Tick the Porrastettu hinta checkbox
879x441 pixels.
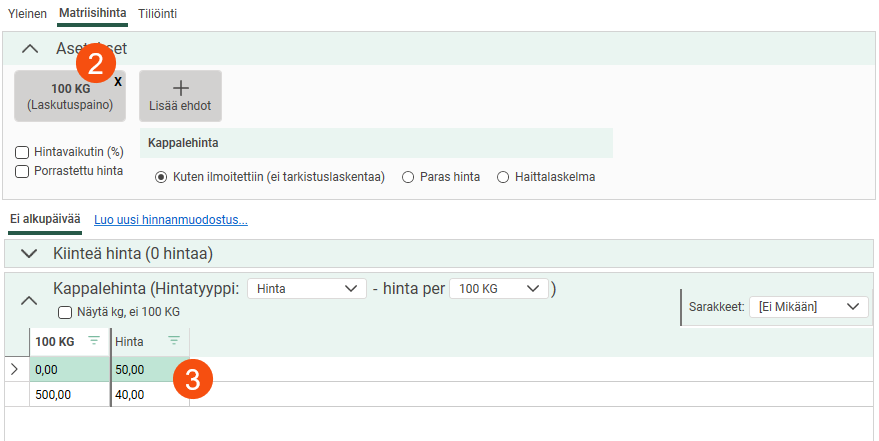coord(22,171)
